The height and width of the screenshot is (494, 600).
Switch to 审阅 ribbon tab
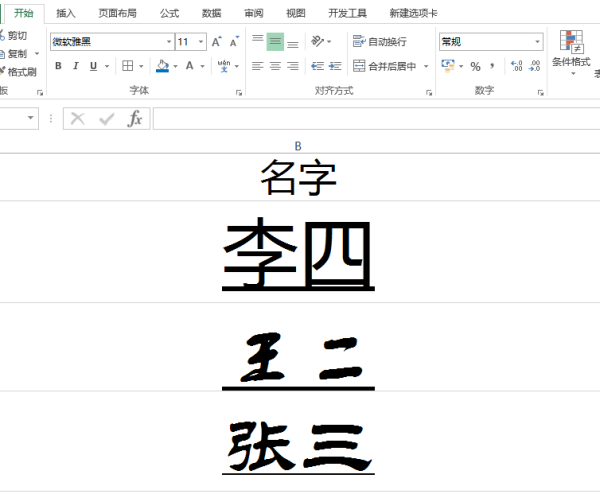pos(253,13)
